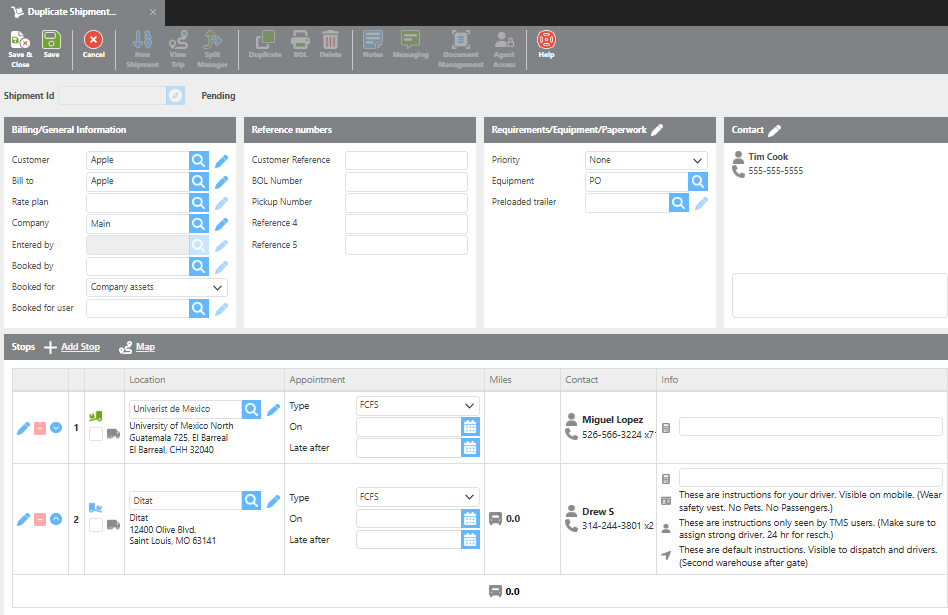Close the Duplicate Shipment tab
The image size is (948, 615).
click(x=152, y=12)
